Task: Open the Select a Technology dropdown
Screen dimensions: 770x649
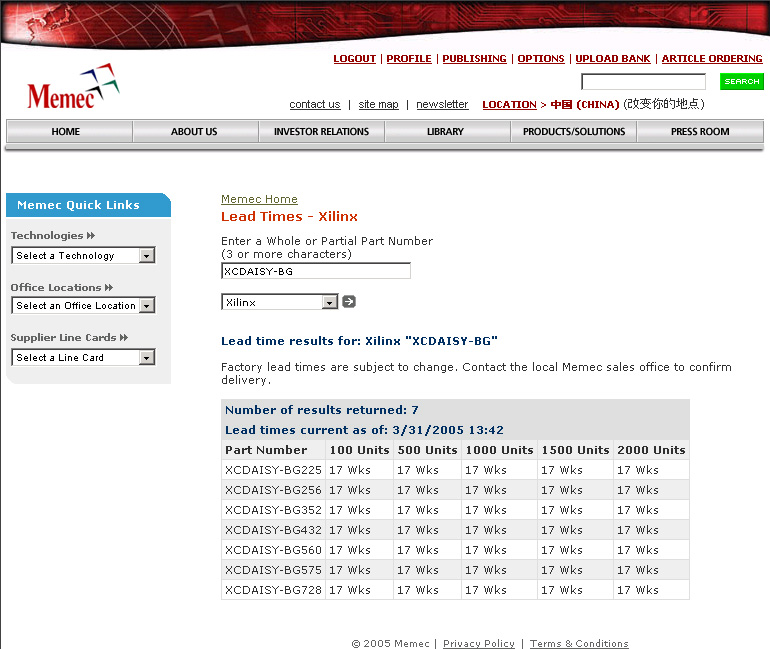Action: 84,256
